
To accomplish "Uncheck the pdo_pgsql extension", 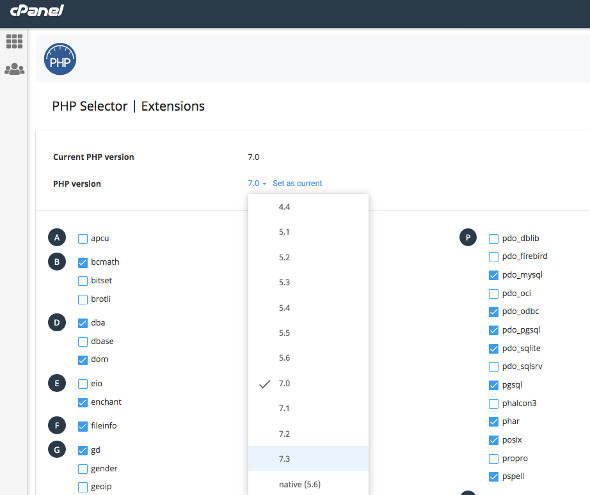I will tap(494, 330).
